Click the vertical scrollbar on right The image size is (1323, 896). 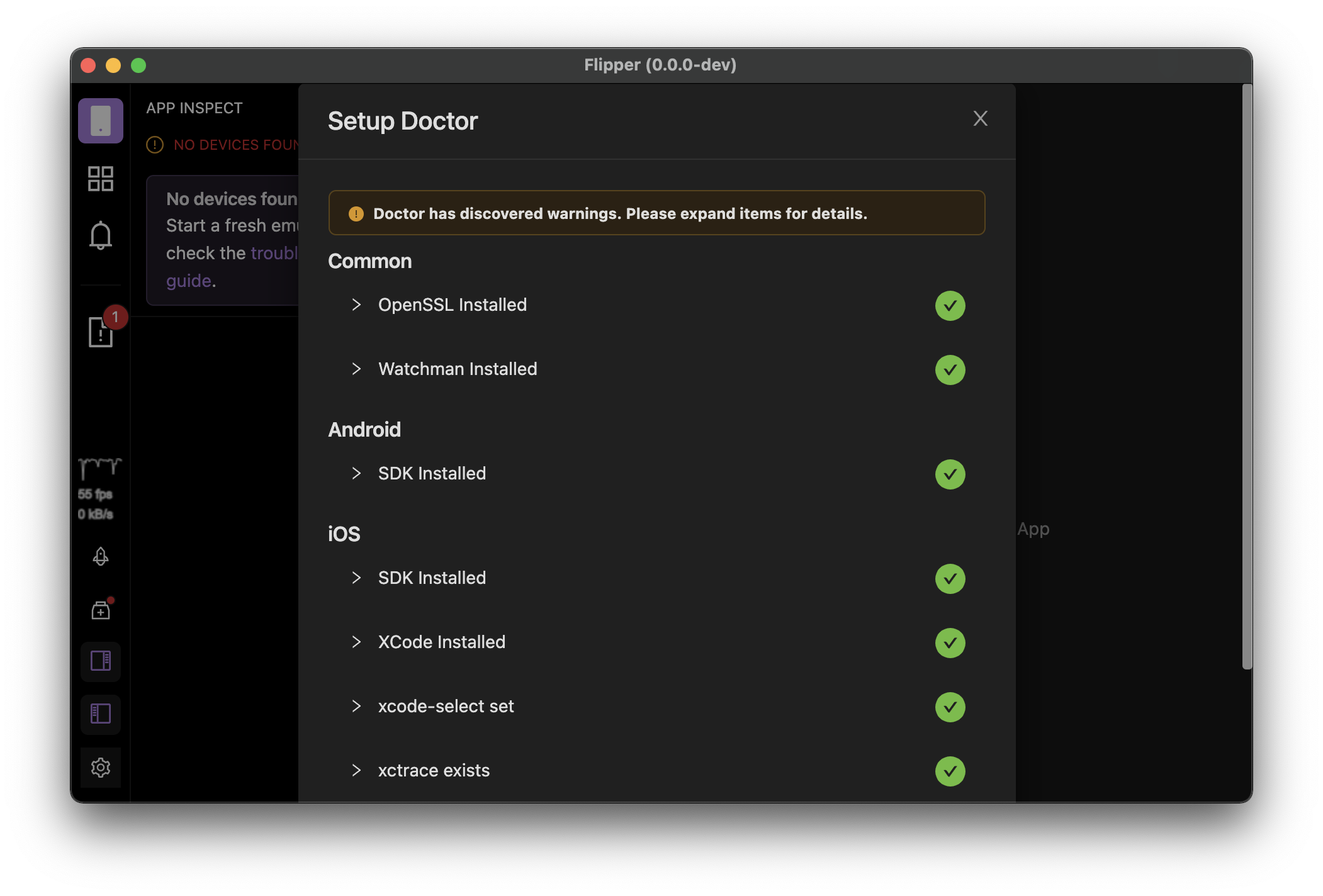(1246, 378)
